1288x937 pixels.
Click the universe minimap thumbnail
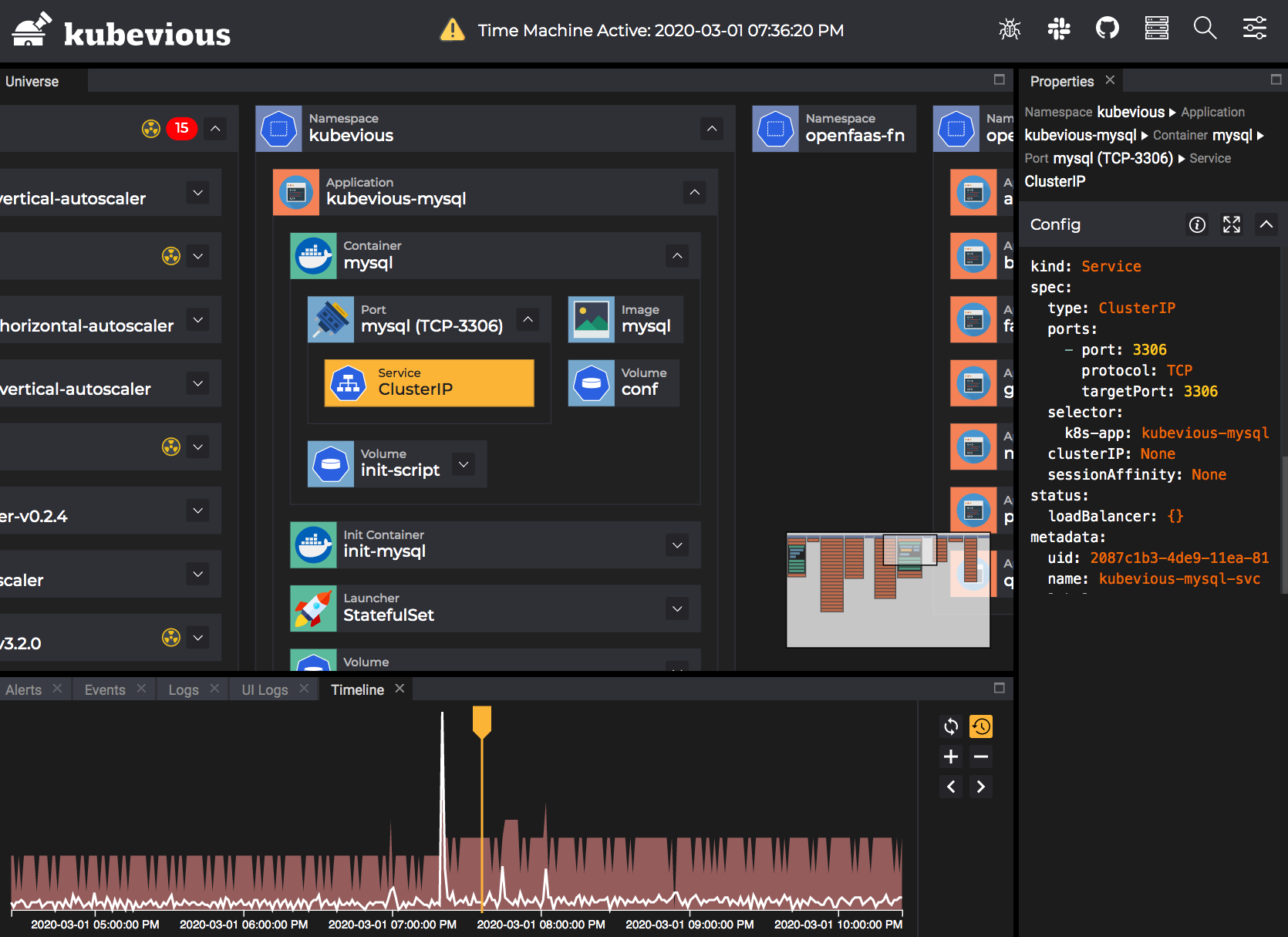(888, 590)
